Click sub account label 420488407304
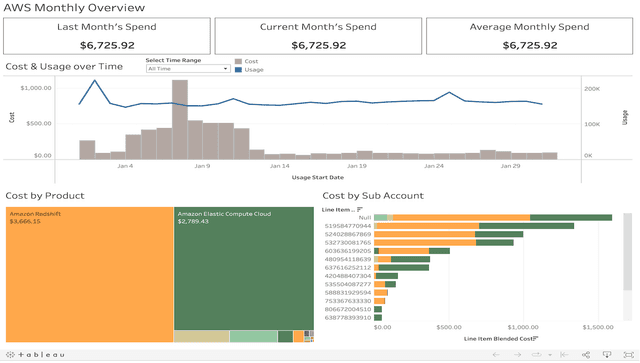 348,276
